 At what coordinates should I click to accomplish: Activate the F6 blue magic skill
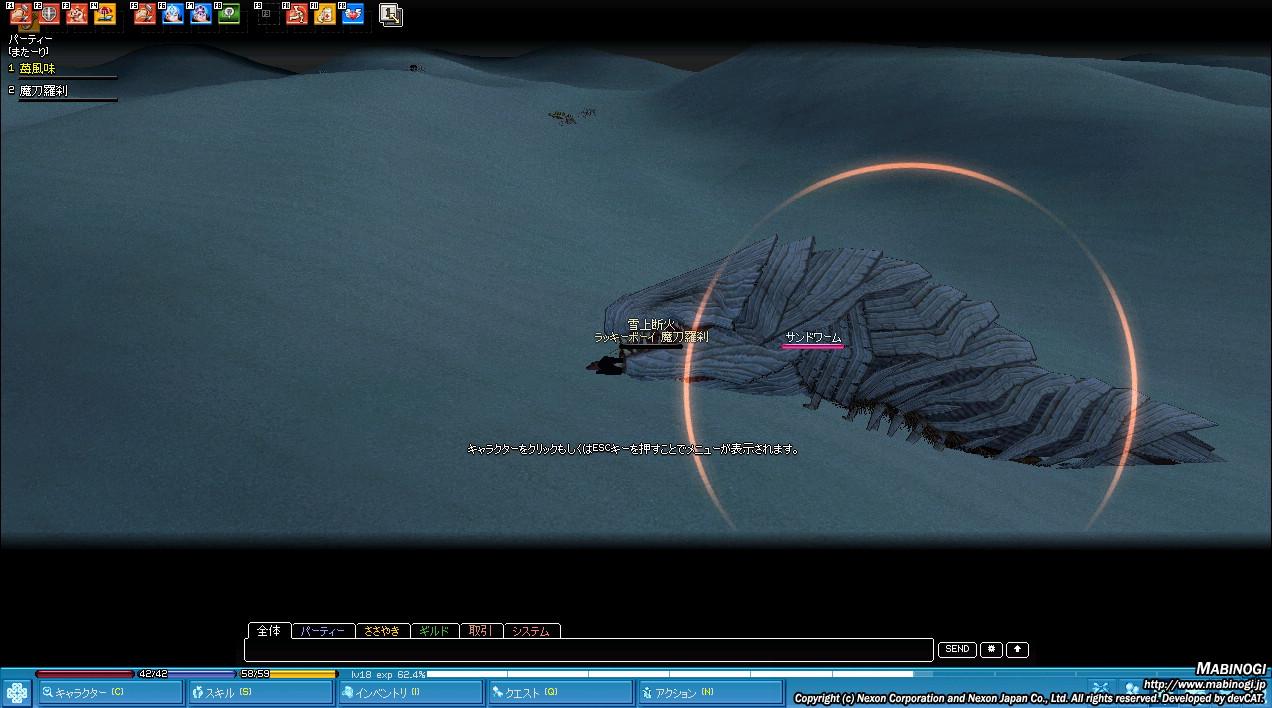(x=173, y=14)
